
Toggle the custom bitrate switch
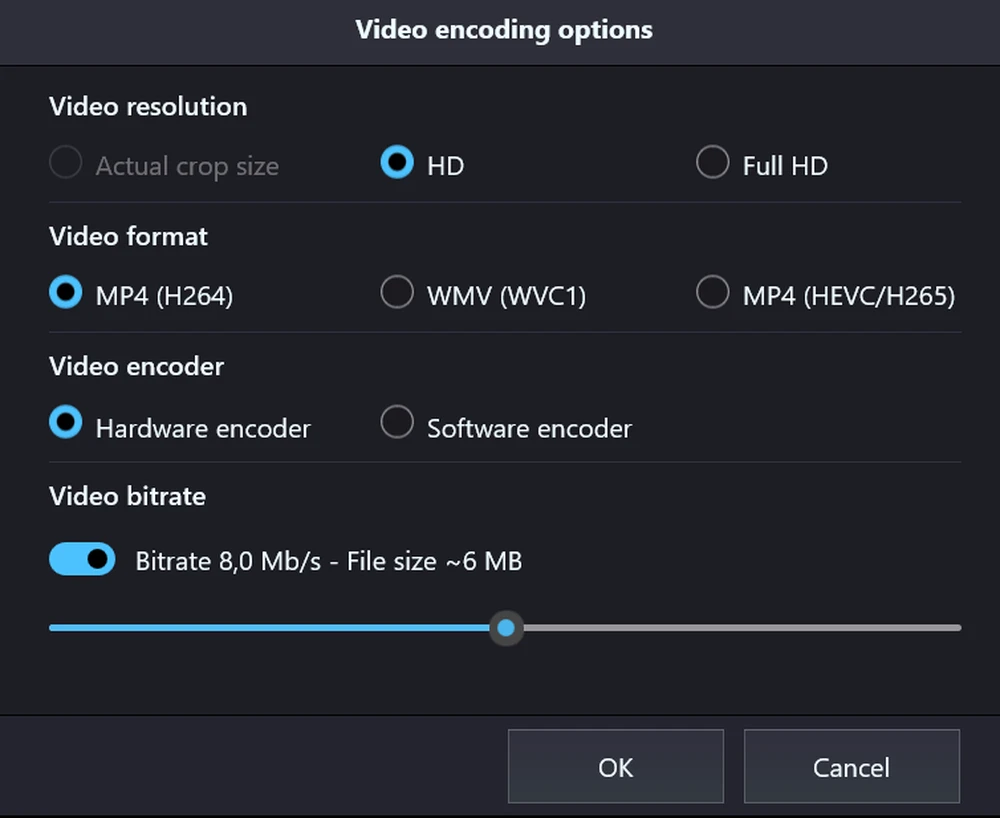(x=82, y=560)
